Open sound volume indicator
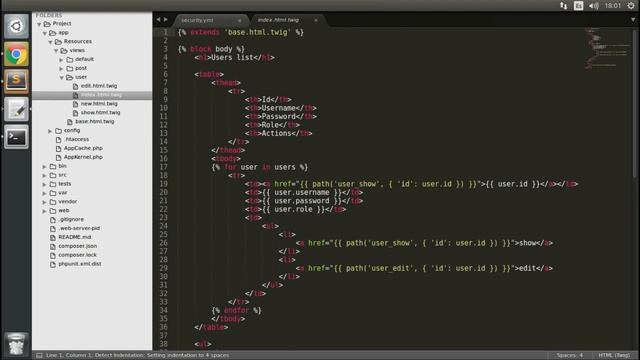640x360 pixels. [x=593, y=5]
